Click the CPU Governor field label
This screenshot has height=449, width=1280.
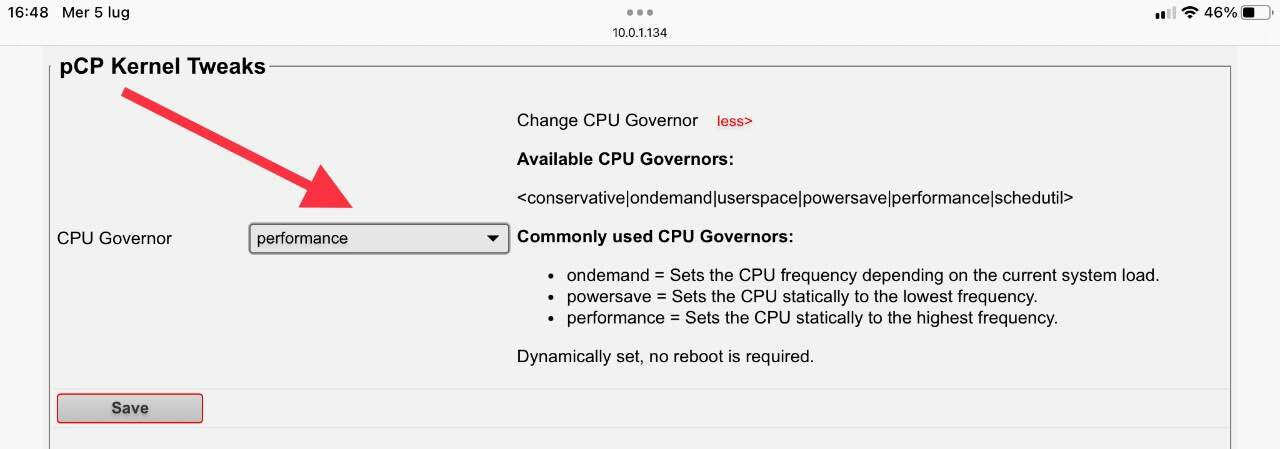click(x=115, y=239)
